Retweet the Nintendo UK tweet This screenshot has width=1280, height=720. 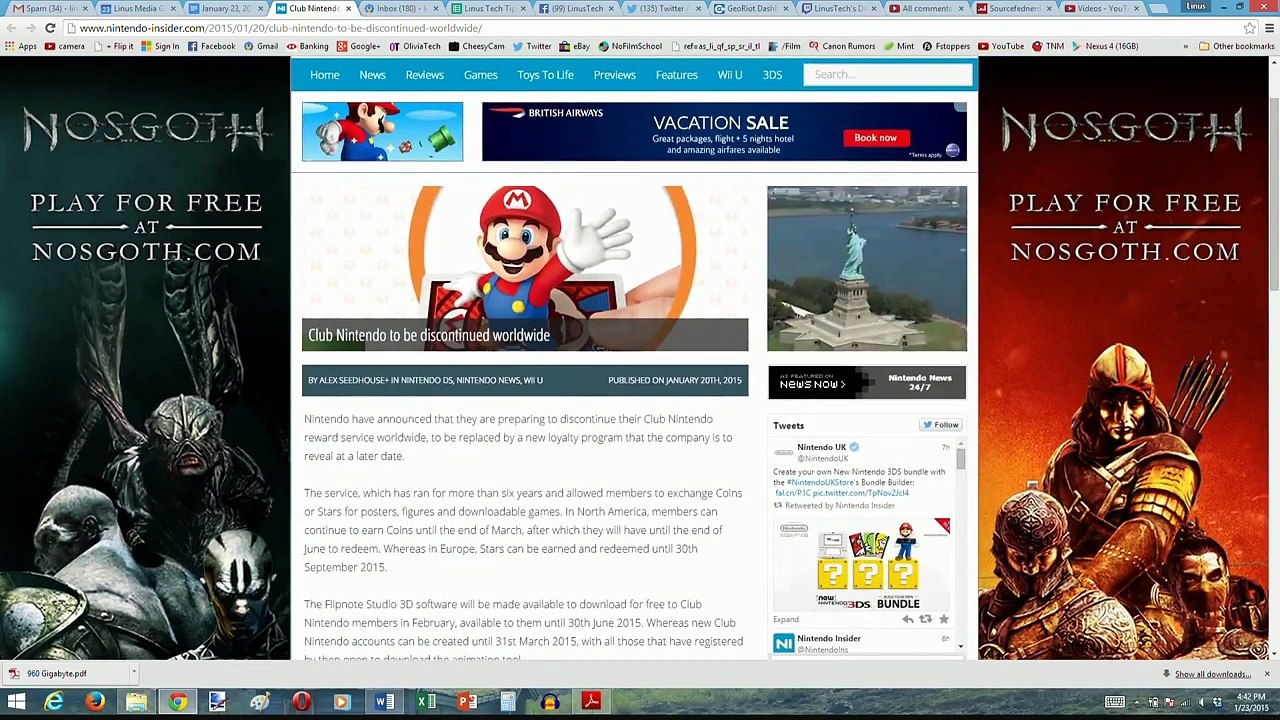click(925, 620)
